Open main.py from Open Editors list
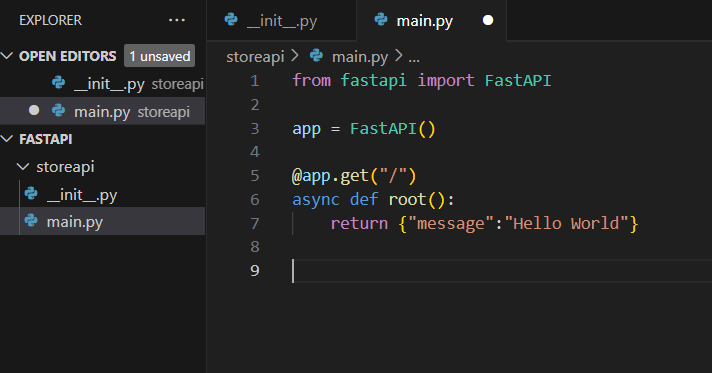The height and width of the screenshot is (373, 712). point(103,111)
